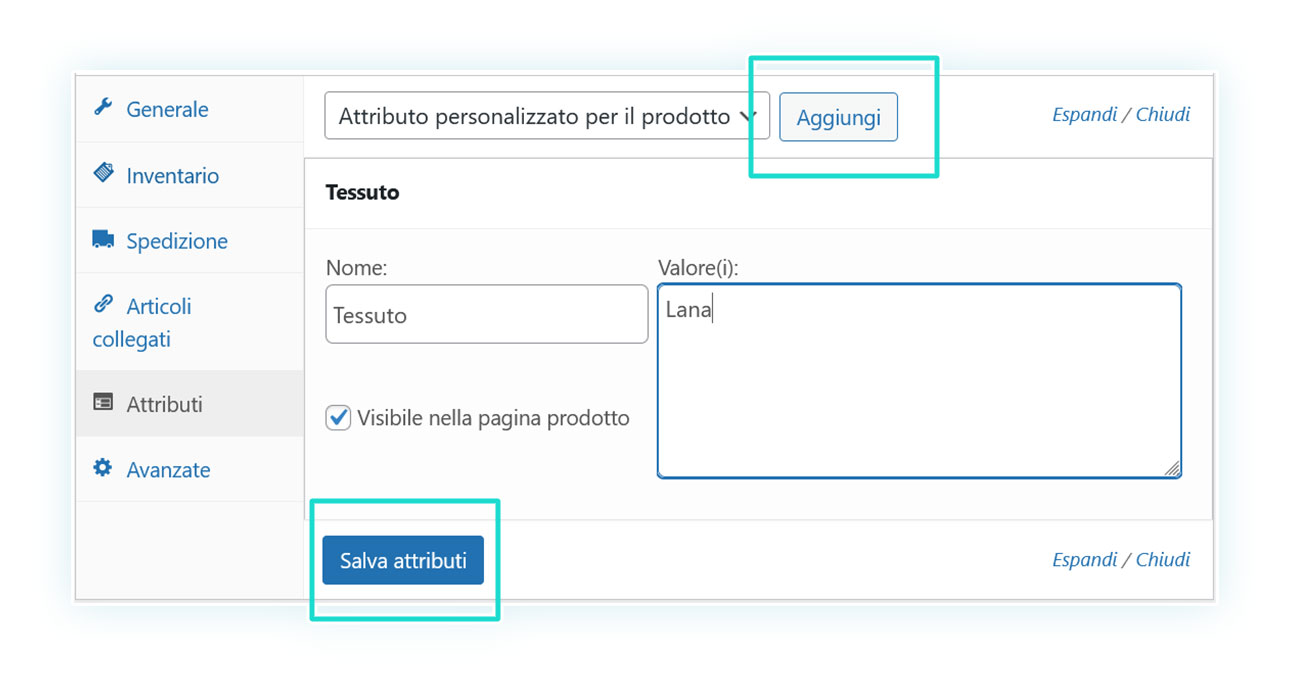Viewport: 1300px width, 688px height.
Task: Collapse the Tessuto attribute header
Action: tap(758, 193)
